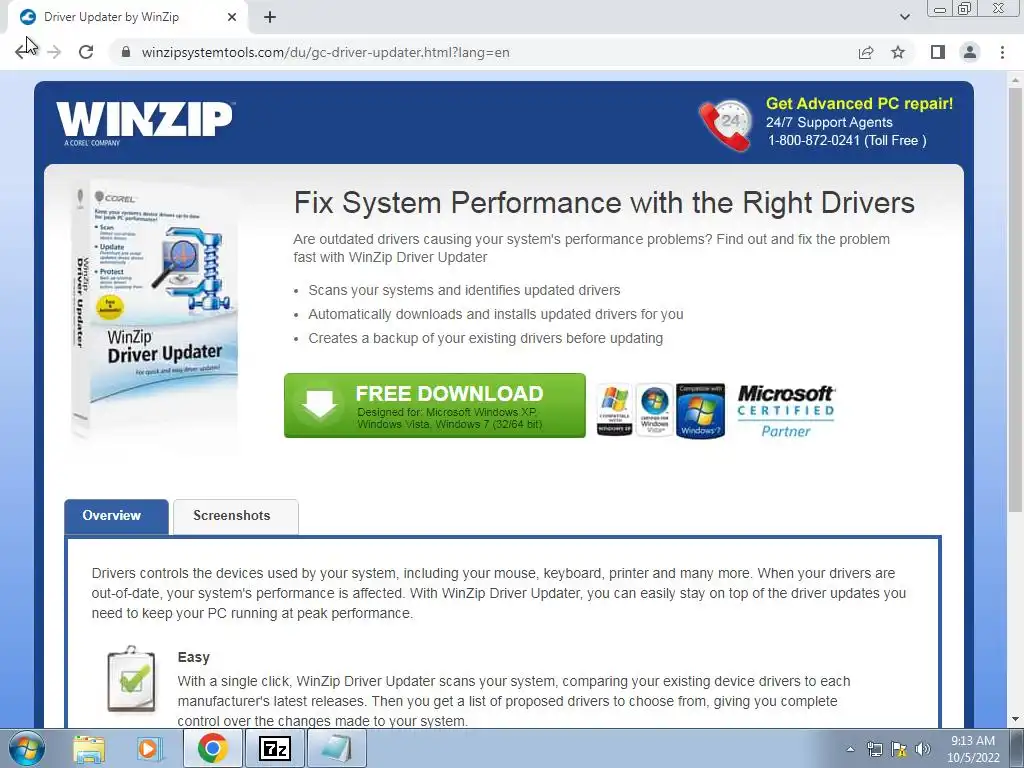
Task: Switch to the Screenshots tab
Action: click(x=236, y=517)
